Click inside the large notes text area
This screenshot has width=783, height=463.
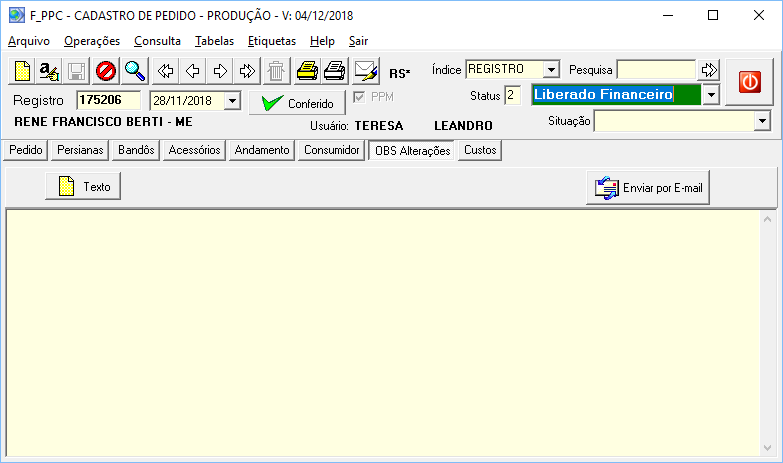[383, 333]
